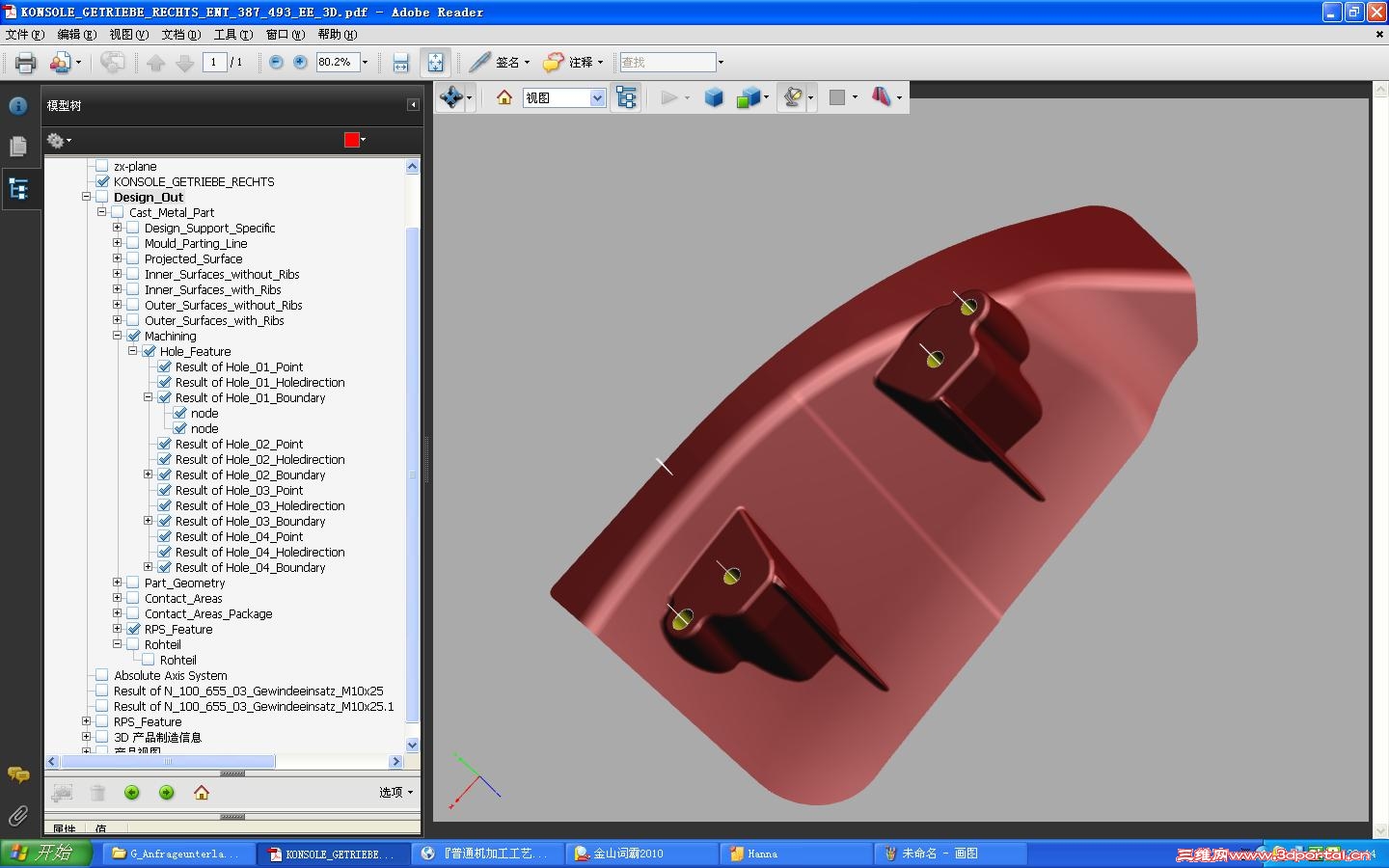Toggle the perspective projection cube icon

tap(714, 97)
